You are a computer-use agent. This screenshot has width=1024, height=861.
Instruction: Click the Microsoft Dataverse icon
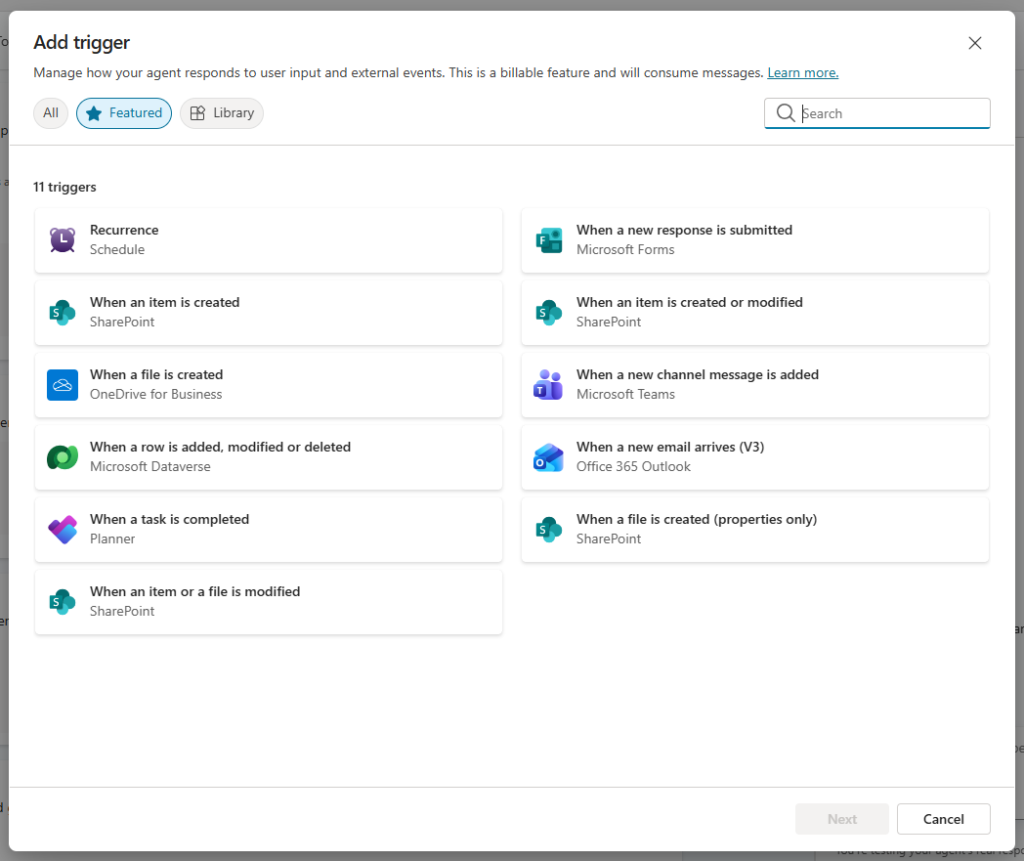click(62, 457)
